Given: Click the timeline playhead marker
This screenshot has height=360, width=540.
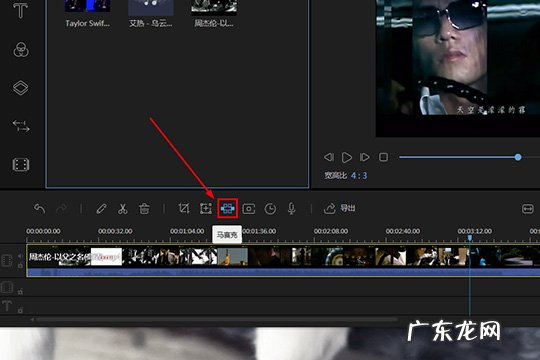Looking at the screenshot, I should pos(470,238).
